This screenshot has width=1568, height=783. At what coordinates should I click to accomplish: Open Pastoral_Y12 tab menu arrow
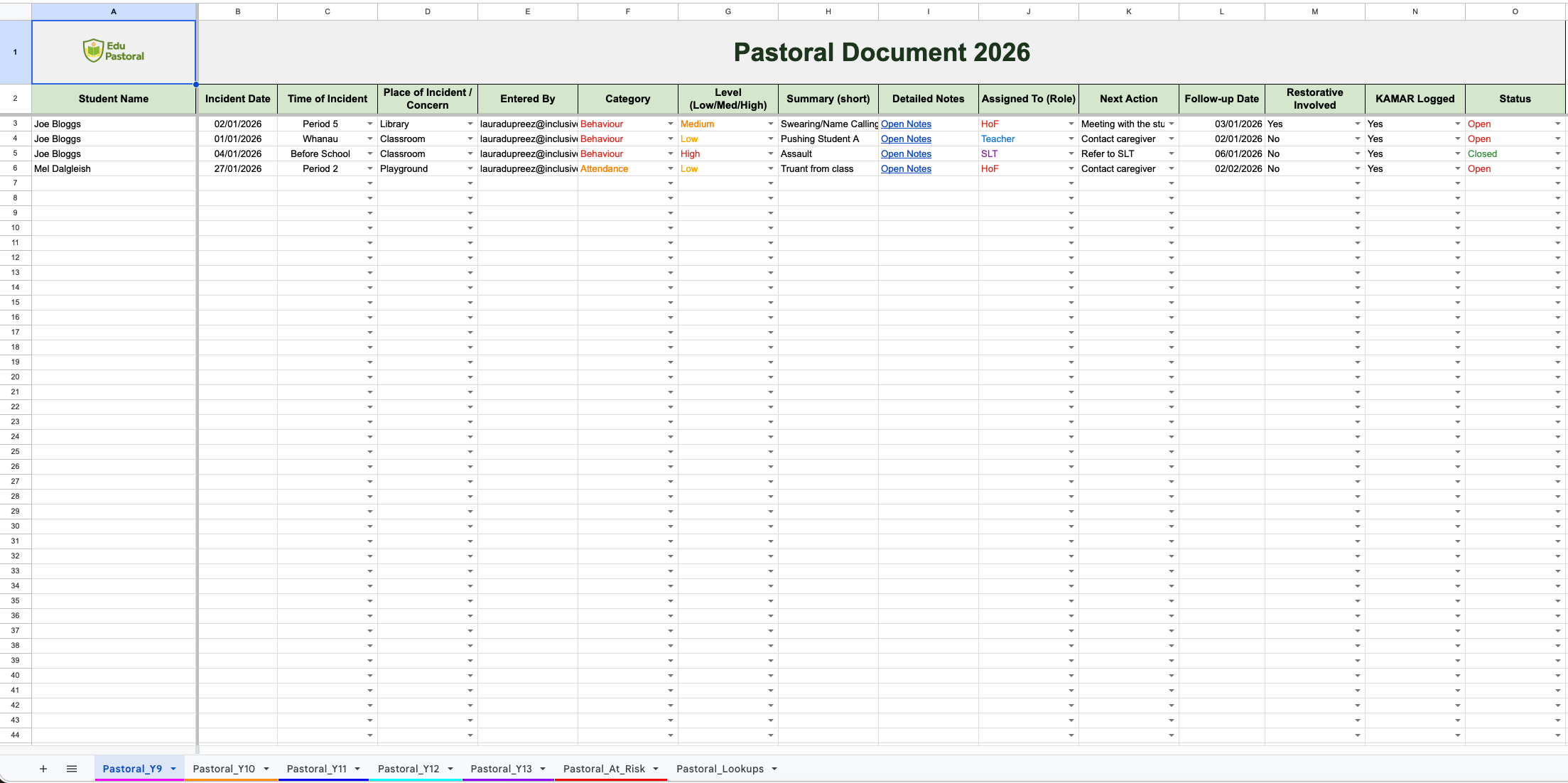pyautogui.click(x=450, y=769)
